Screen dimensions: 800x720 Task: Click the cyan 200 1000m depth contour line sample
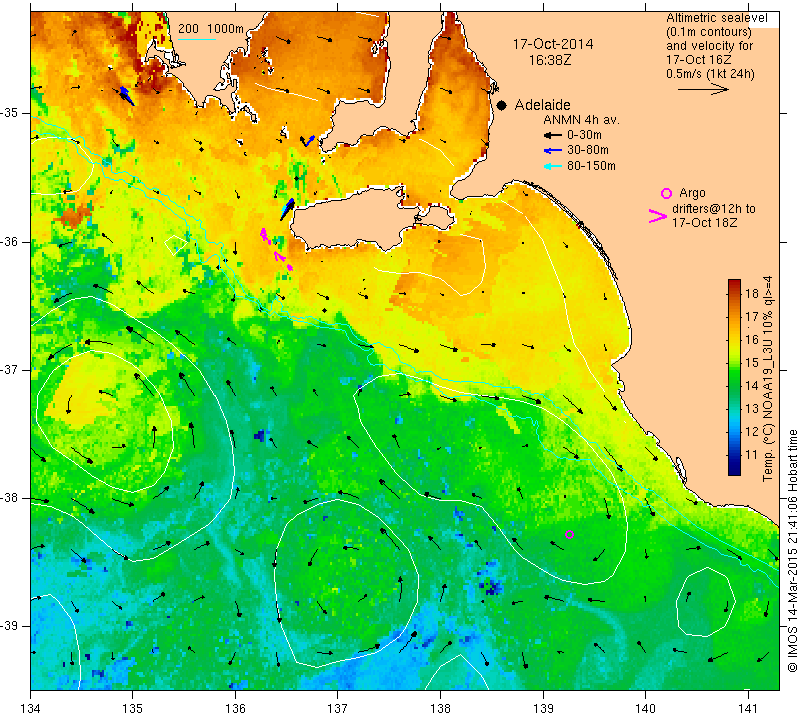[197, 39]
